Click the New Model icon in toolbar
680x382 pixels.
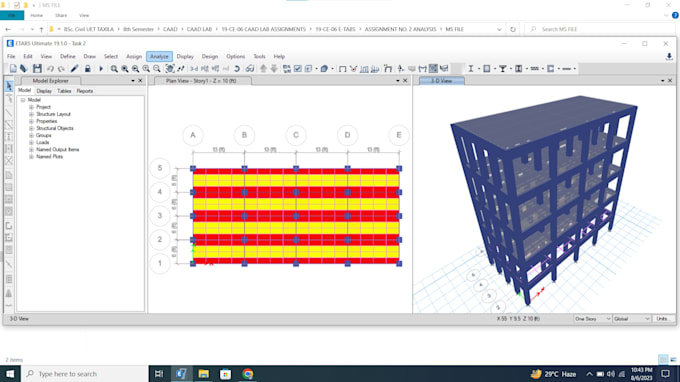[x=13, y=69]
